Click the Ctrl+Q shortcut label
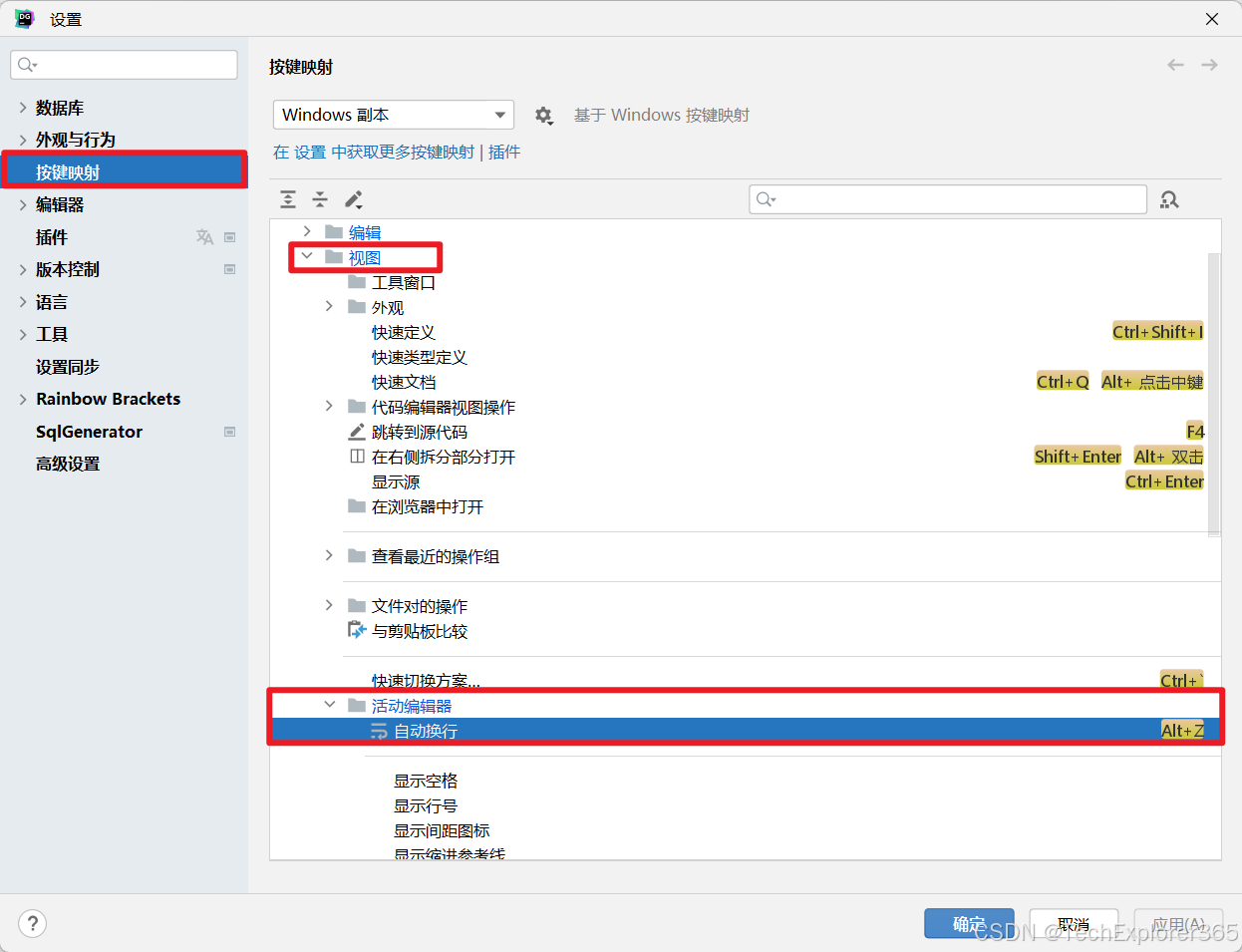 point(1063,382)
